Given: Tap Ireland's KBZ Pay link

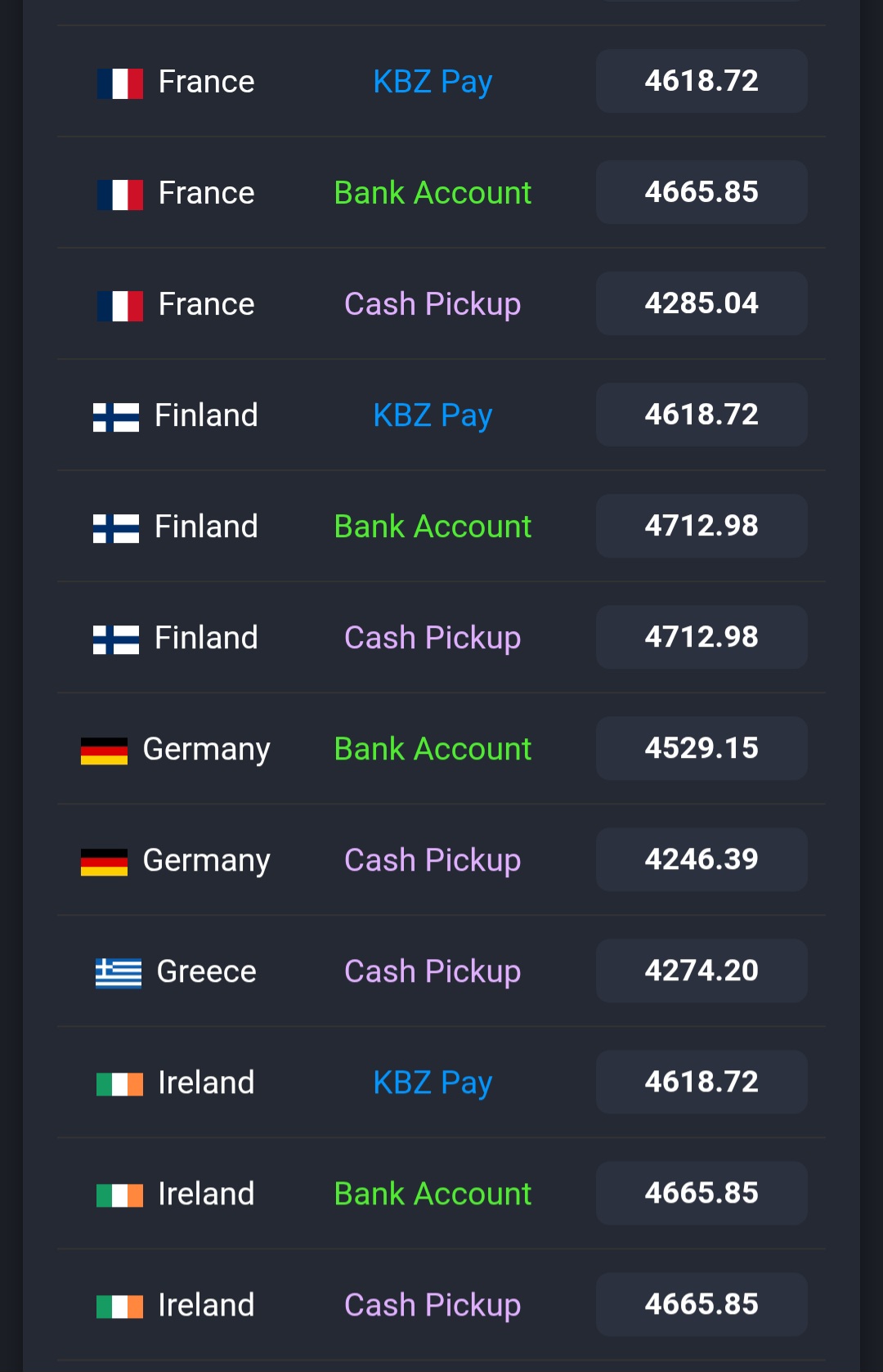Looking at the screenshot, I should point(433,1083).
